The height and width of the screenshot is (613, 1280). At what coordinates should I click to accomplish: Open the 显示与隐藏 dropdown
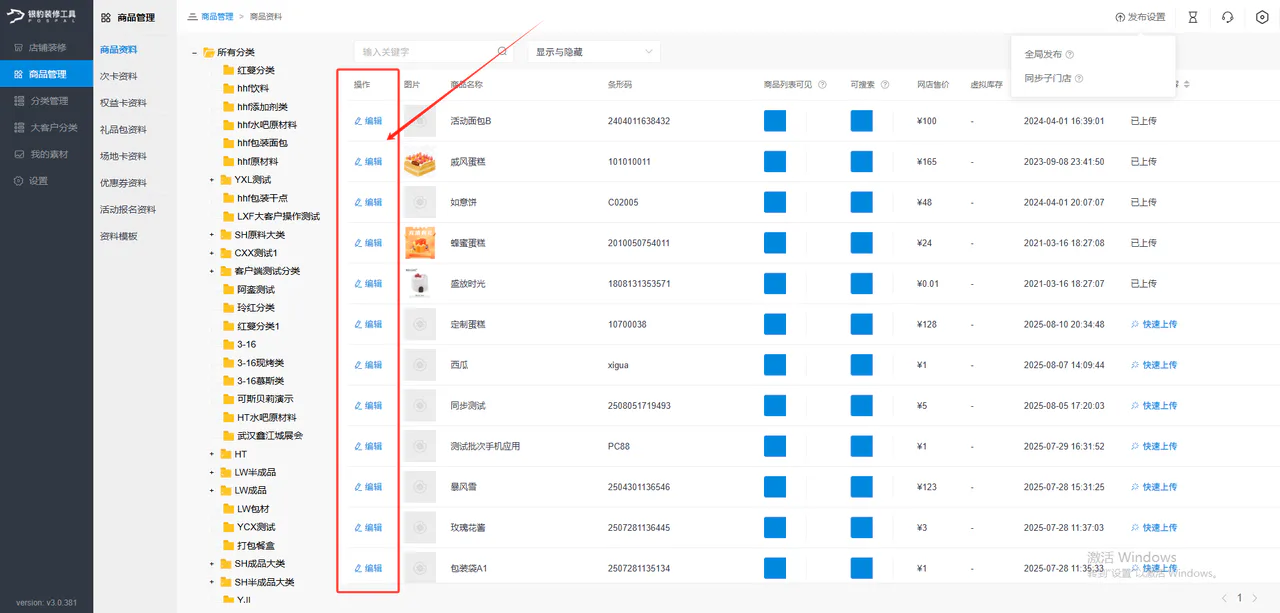[x=594, y=51]
